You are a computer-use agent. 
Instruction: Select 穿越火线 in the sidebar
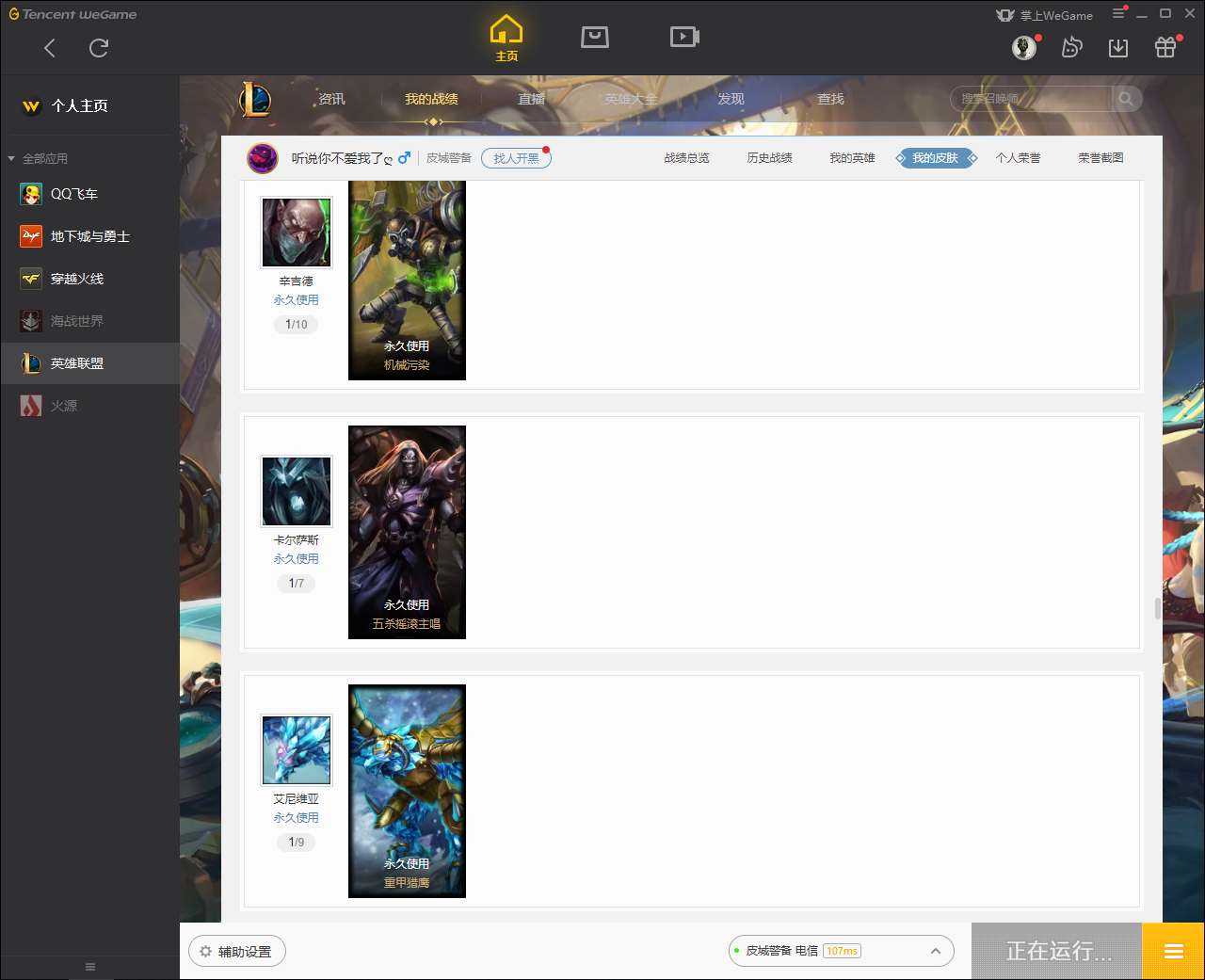pyautogui.click(x=90, y=279)
